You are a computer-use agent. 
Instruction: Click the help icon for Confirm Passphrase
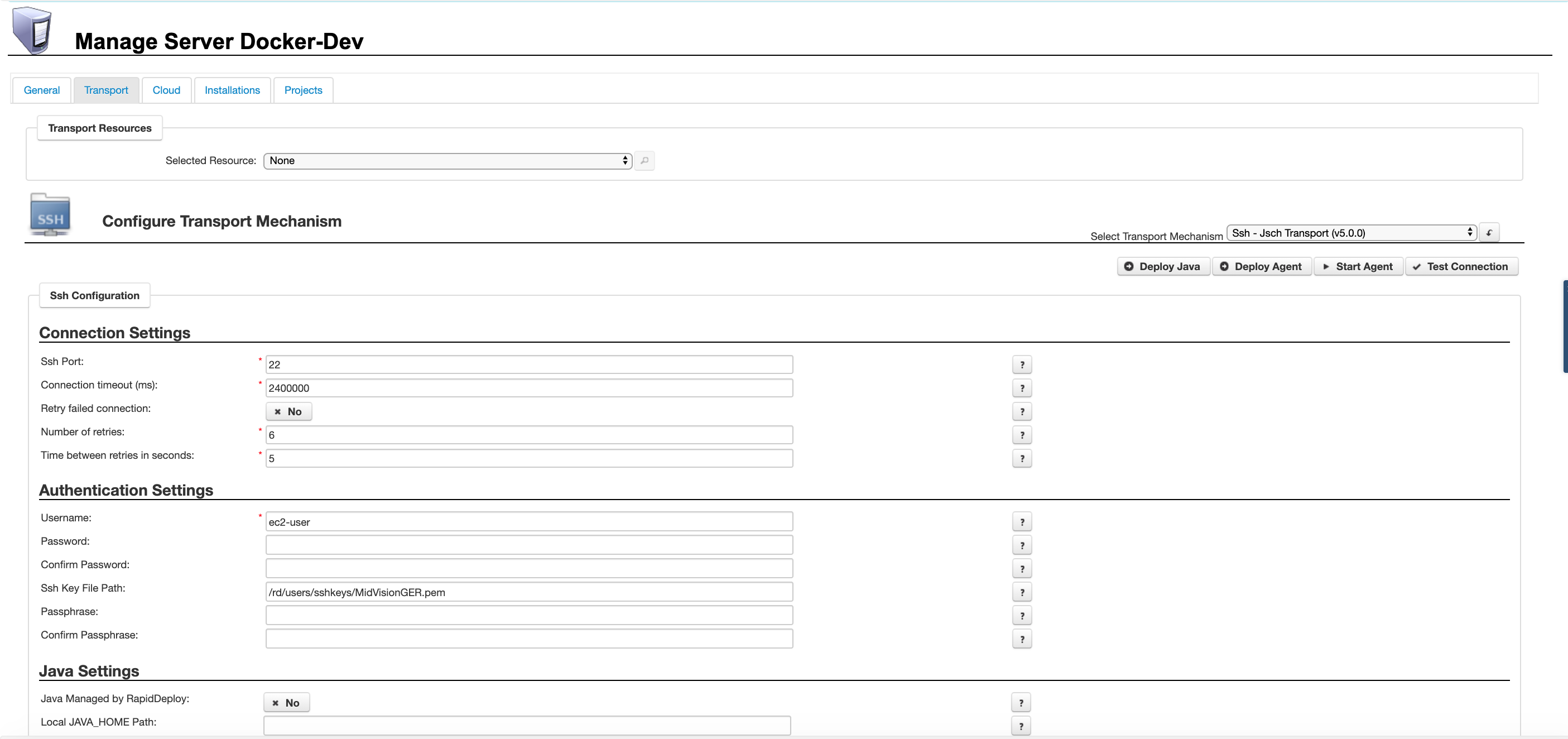(x=1022, y=639)
